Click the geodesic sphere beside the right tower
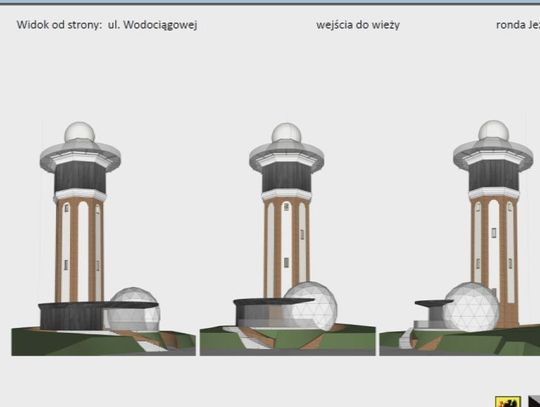This screenshot has height=407, width=540. point(471,306)
